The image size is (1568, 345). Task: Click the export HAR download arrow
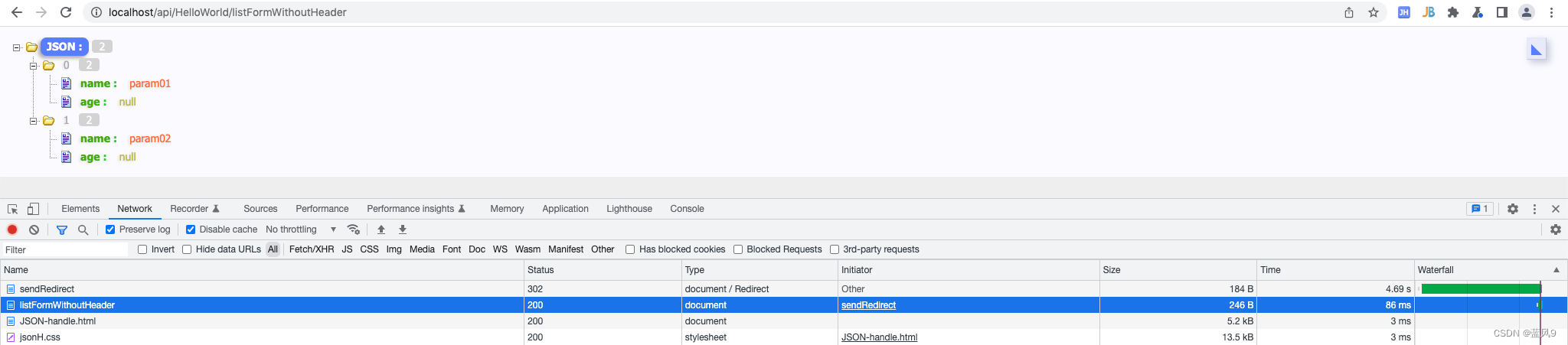(x=403, y=229)
